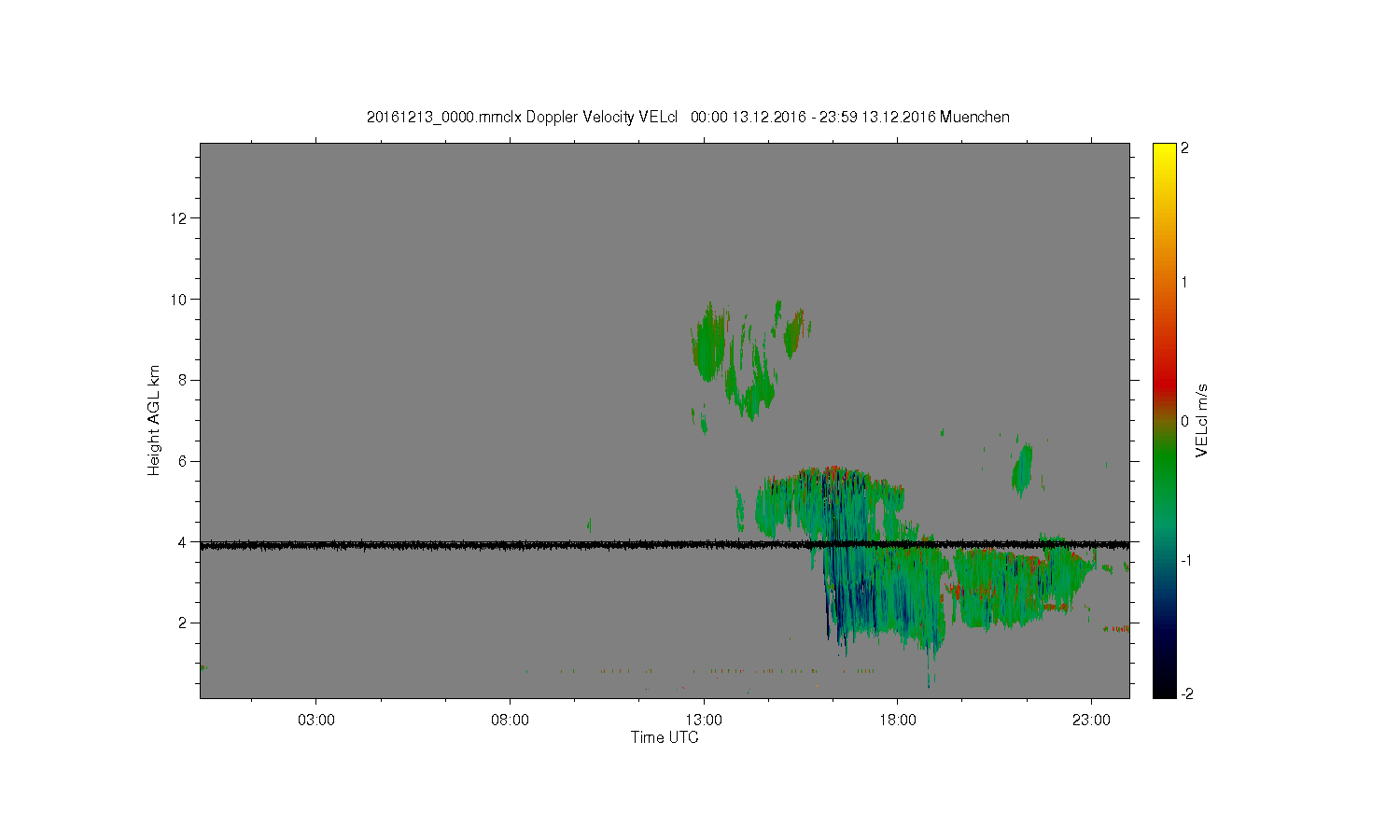Click the 03:00 time axis label

[x=315, y=721]
